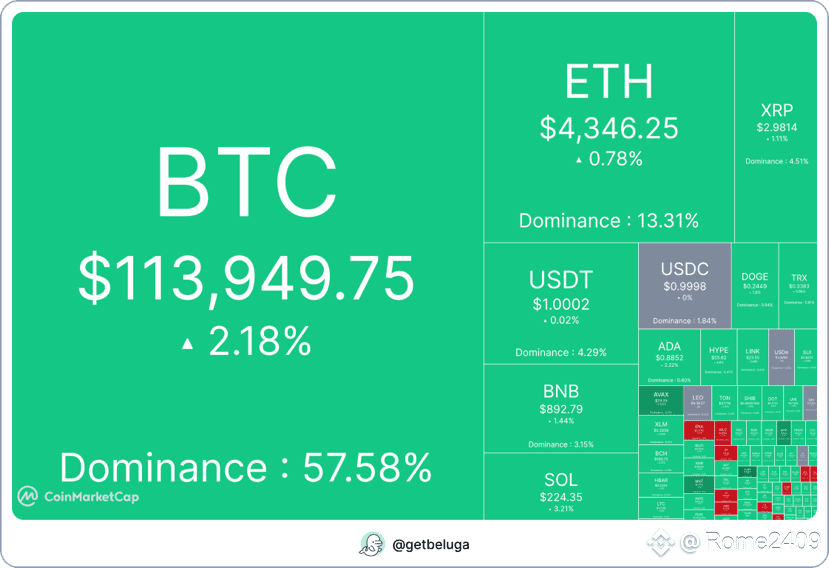Viewport: 829px width, 568px height.
Task: Select the BTC heatmap tile
Action: click(247, 265)
